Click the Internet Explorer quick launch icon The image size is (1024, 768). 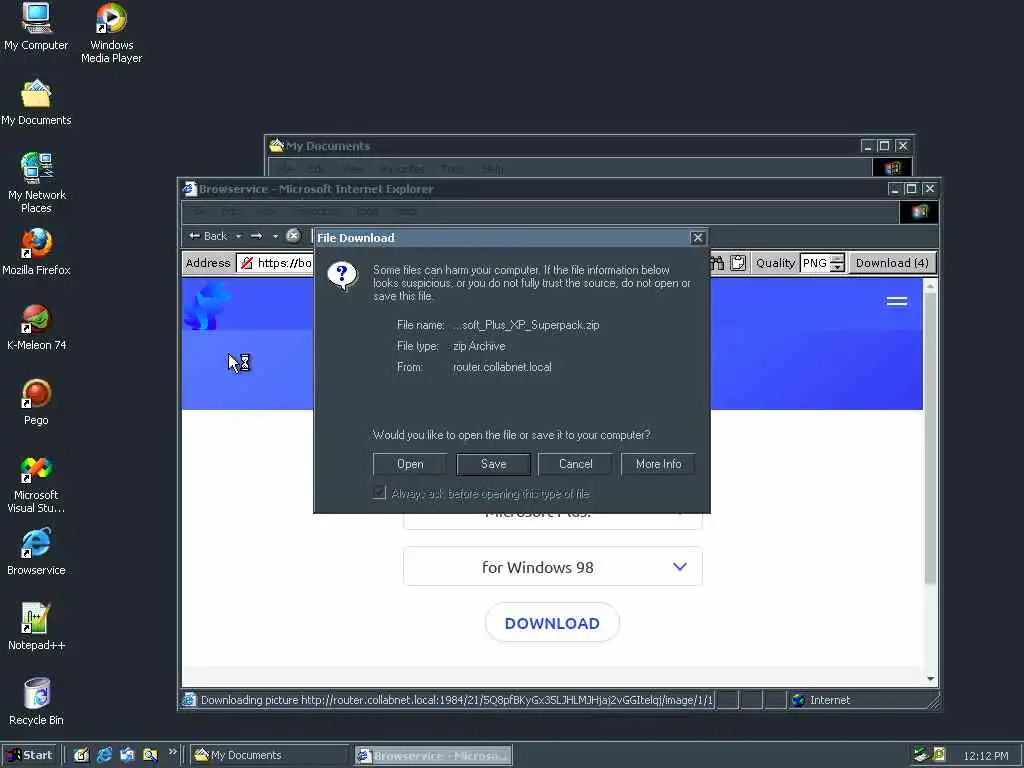[104, 755]
